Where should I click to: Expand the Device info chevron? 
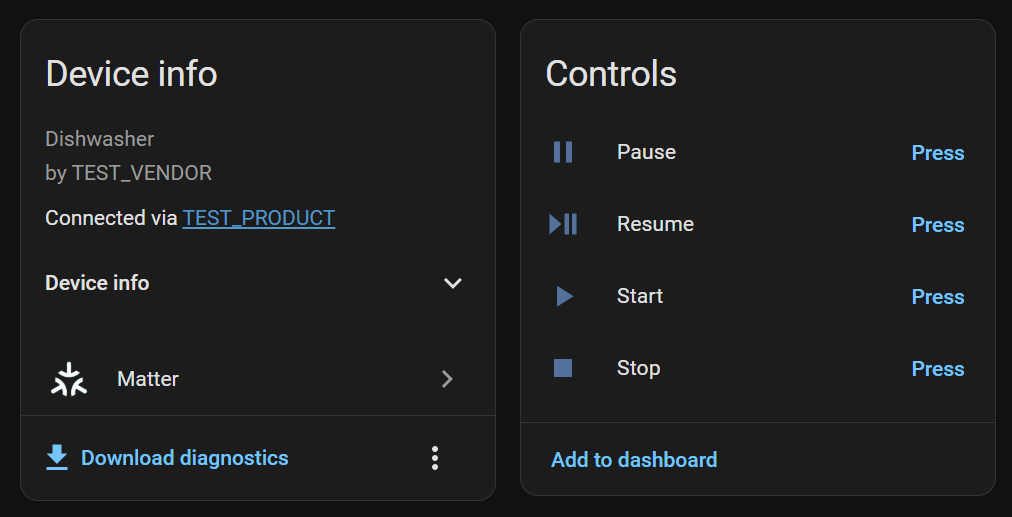[x=453, y=283]
